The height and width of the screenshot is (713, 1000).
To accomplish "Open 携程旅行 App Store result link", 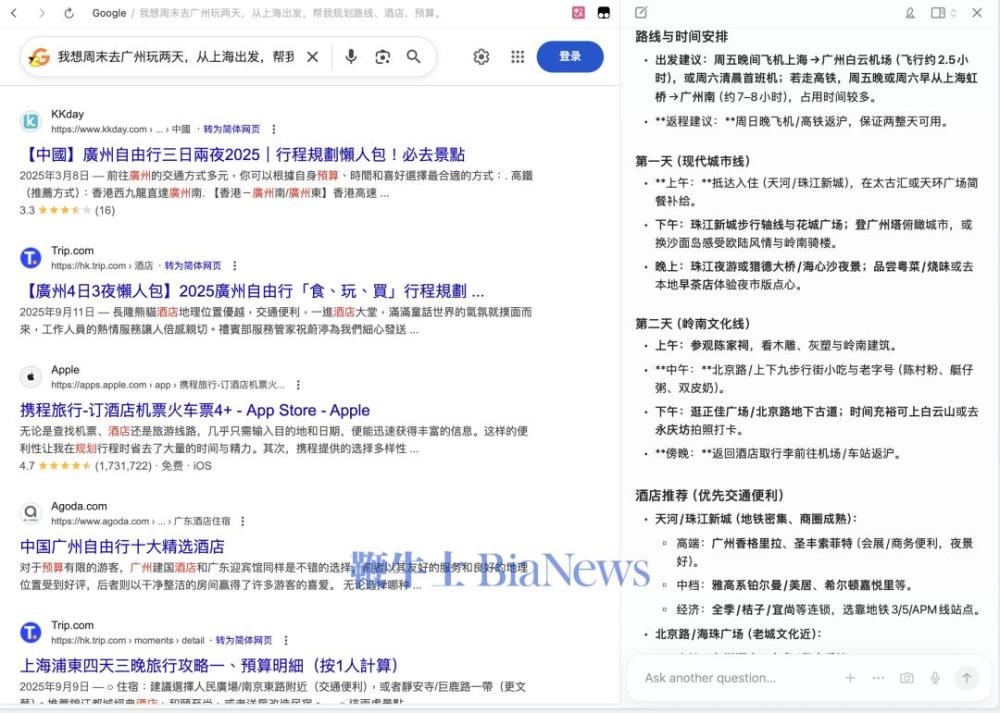I will pos(195,410).
